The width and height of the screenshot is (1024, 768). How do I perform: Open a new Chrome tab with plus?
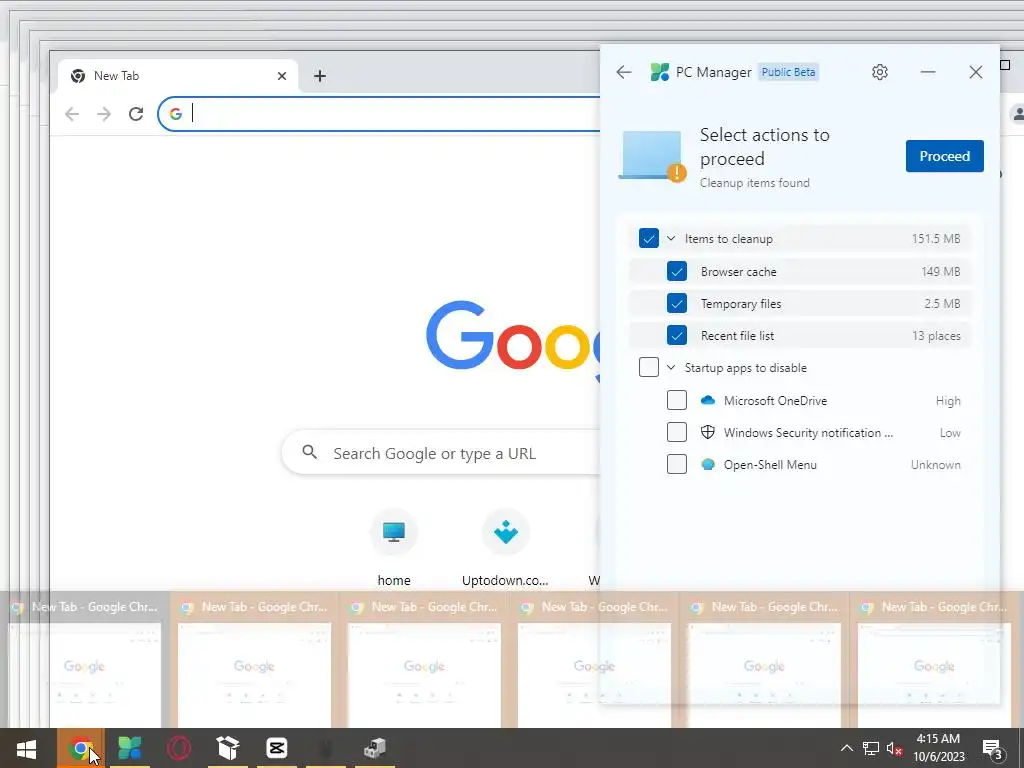click(319, 76)
